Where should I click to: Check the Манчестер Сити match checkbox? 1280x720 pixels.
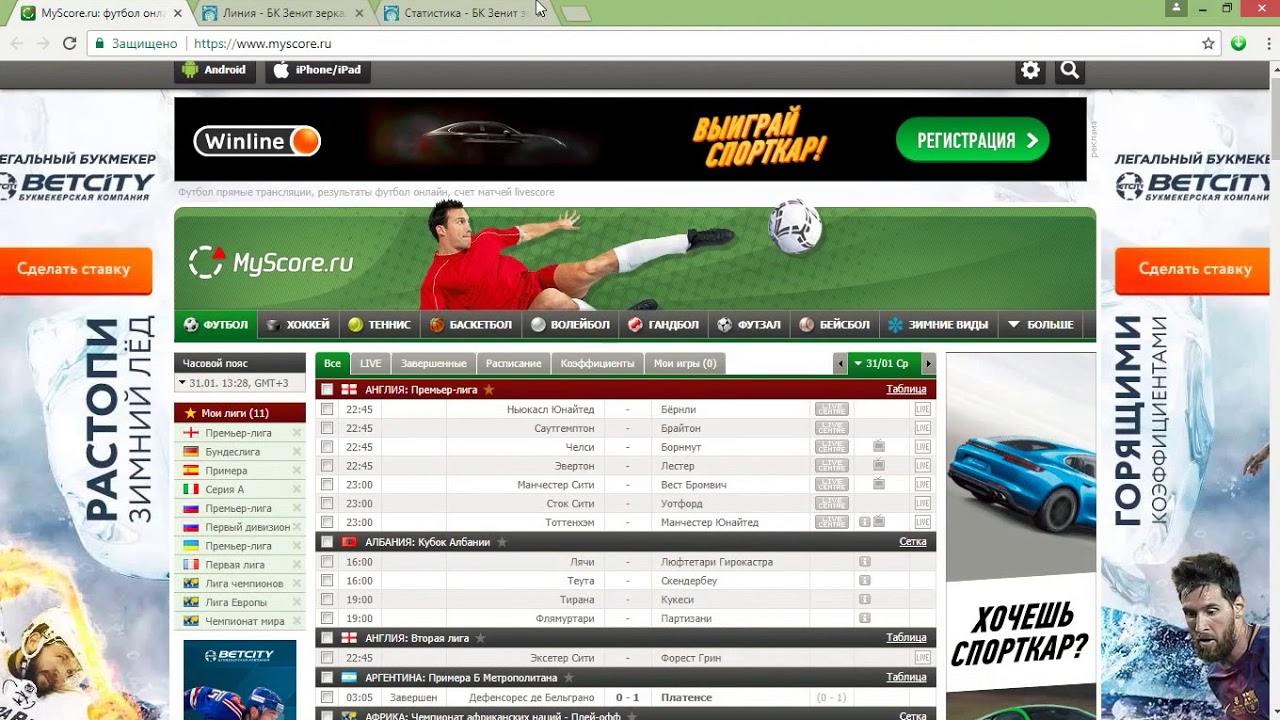(x=327, y=485)
